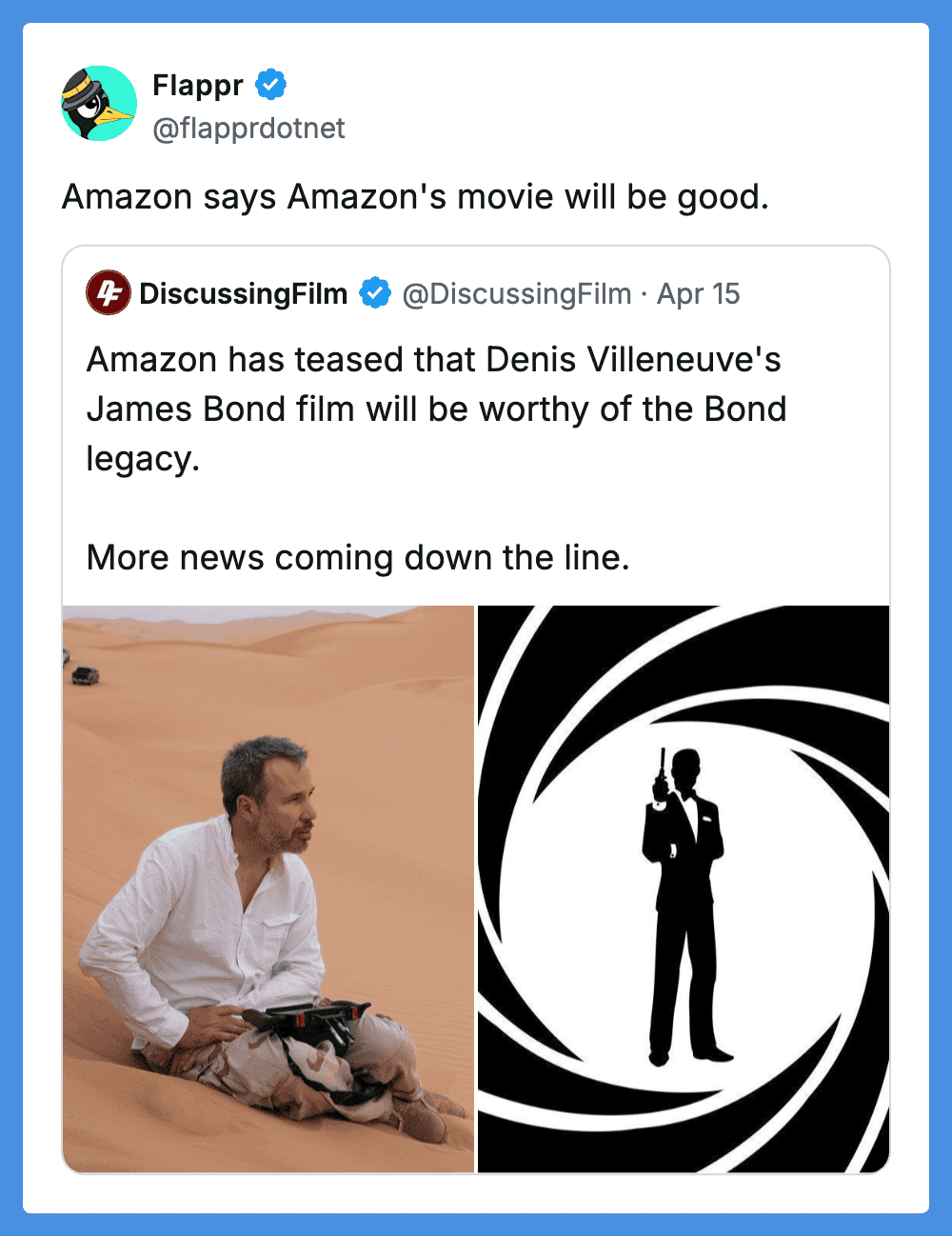Open the Flappr penguin profile avatar
Viewport: 952px width, 1236px height.
coord(99,104)
